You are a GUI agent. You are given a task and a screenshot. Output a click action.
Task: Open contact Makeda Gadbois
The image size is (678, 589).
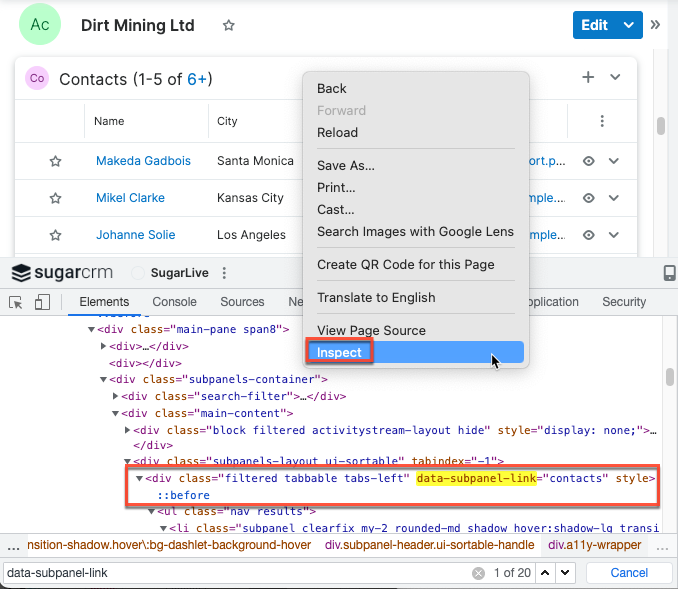[x=143, y=161]
